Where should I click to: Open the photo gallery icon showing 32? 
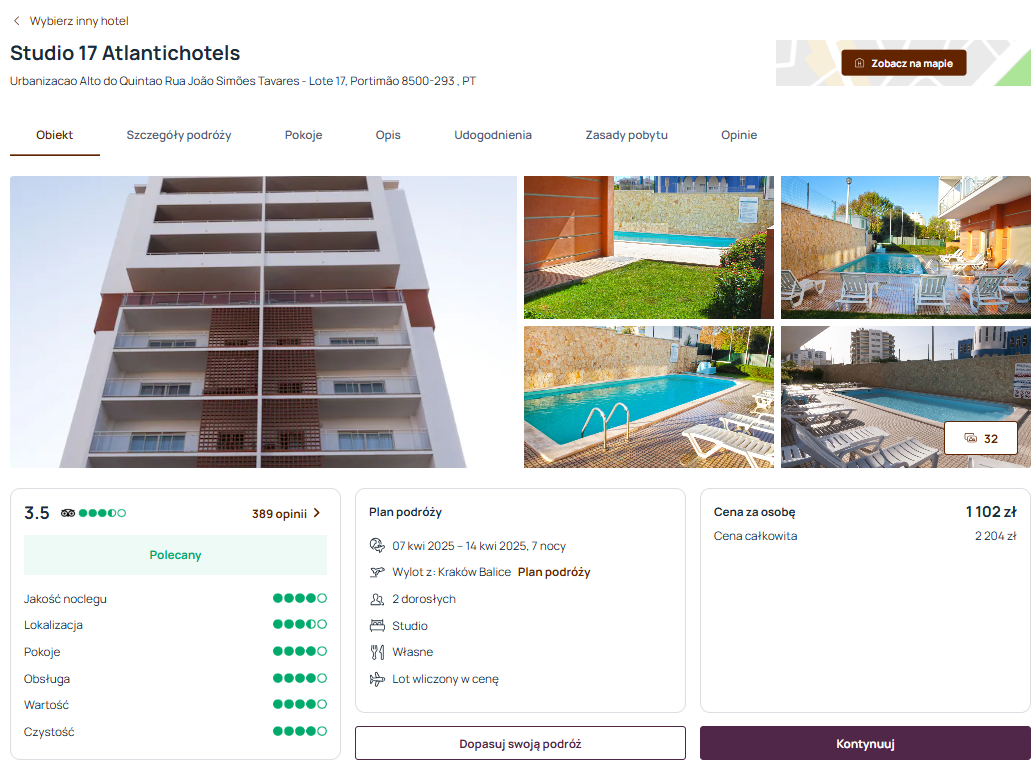(x=970, y=438)
